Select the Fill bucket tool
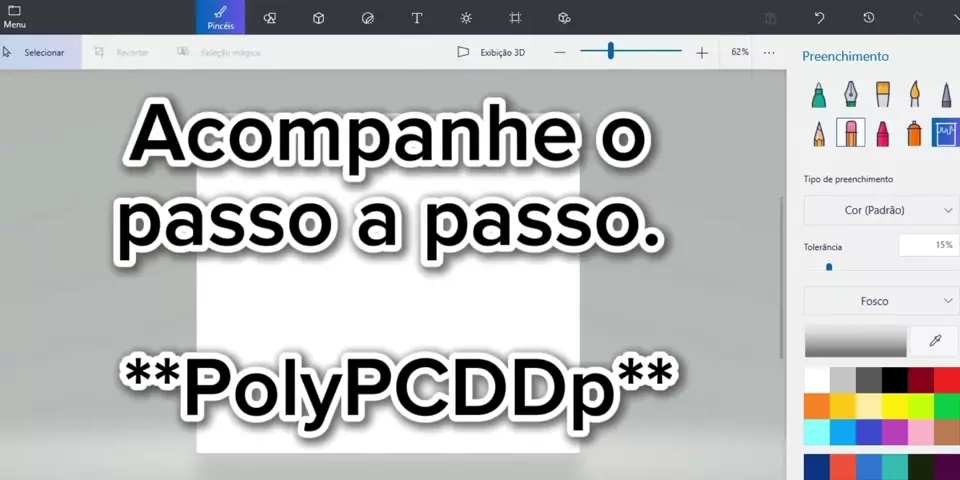Screen dimensions: 960x480 click(946, 133)
